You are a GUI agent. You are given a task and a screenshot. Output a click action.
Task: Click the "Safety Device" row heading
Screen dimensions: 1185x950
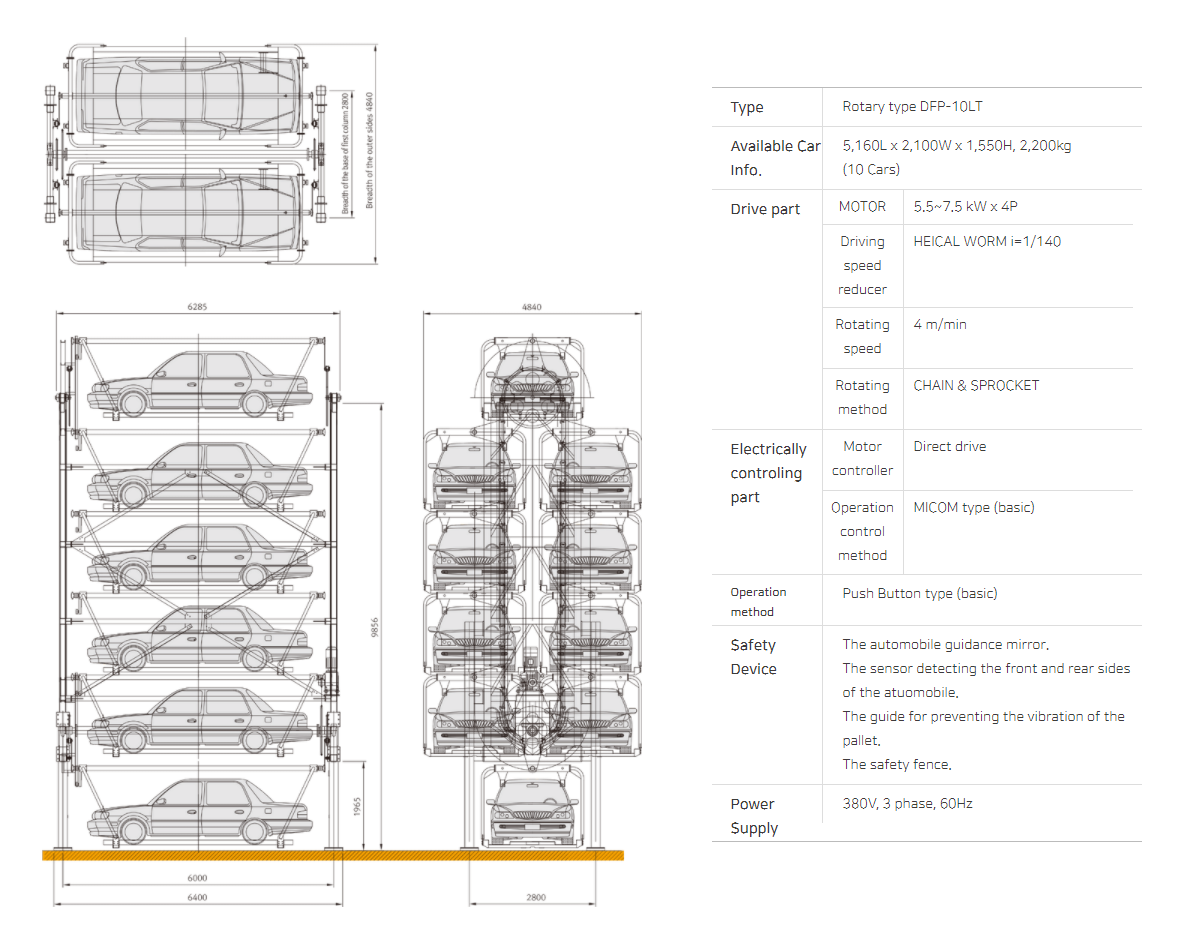(x=753, y=657)
